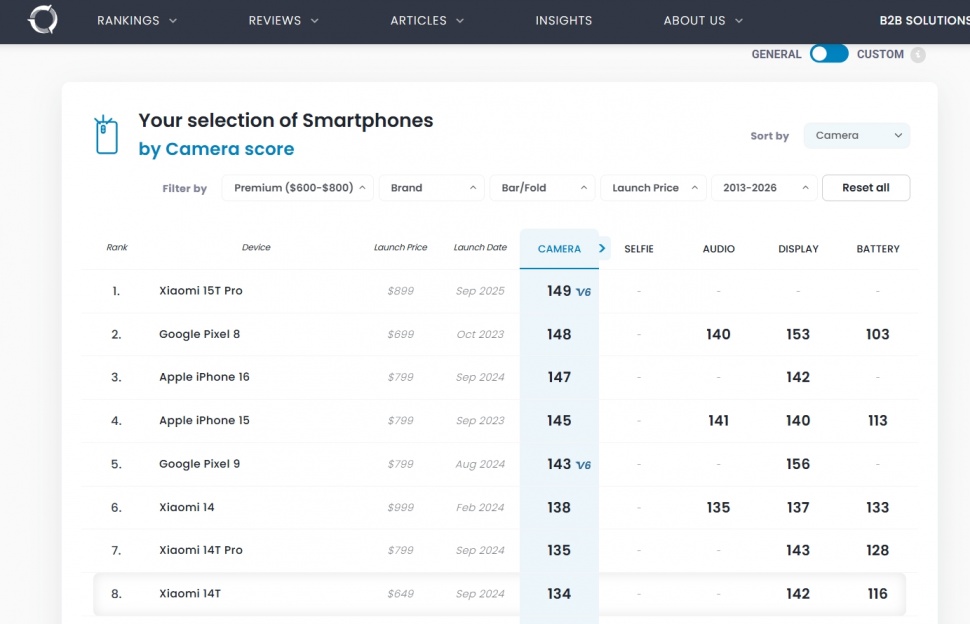The width and height of the screenshot is (970, 624).
Task: Open the Brand filter dropdown
Action: coord(431,188)
